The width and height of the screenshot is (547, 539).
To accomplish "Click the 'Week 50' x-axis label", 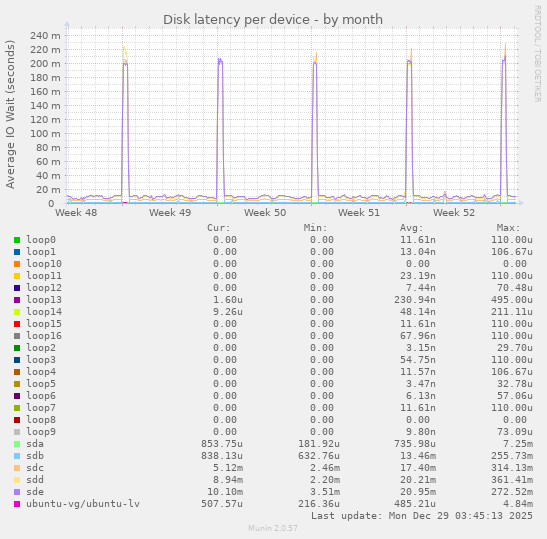I will (x=265, y=212).
